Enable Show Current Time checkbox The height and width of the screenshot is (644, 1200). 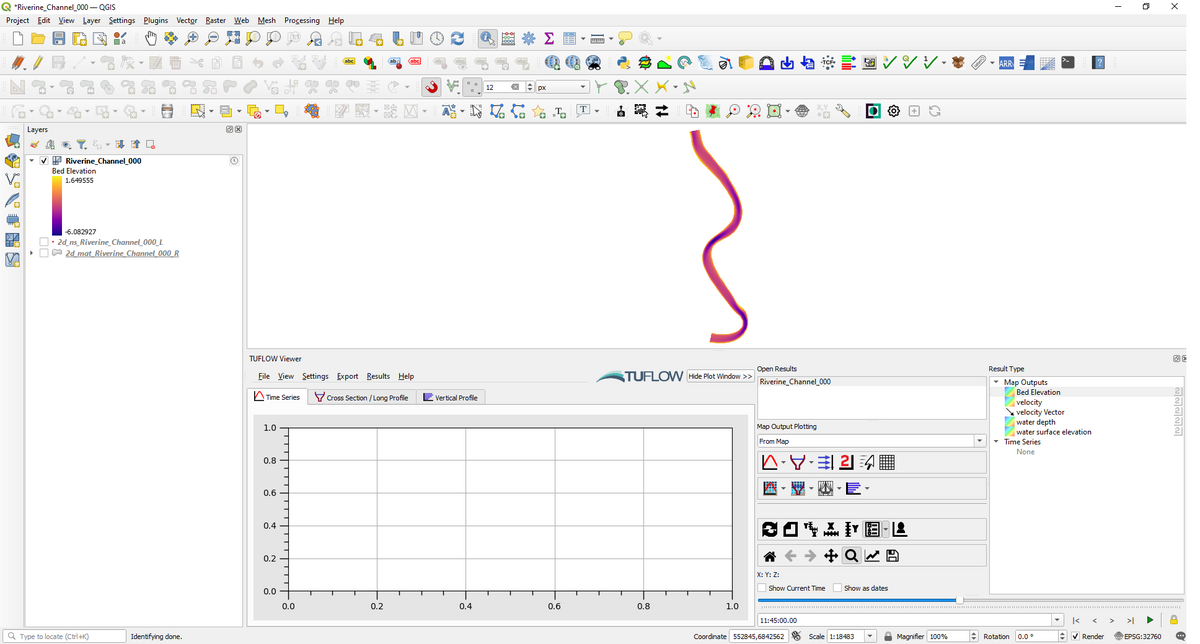tap(762, 588)
